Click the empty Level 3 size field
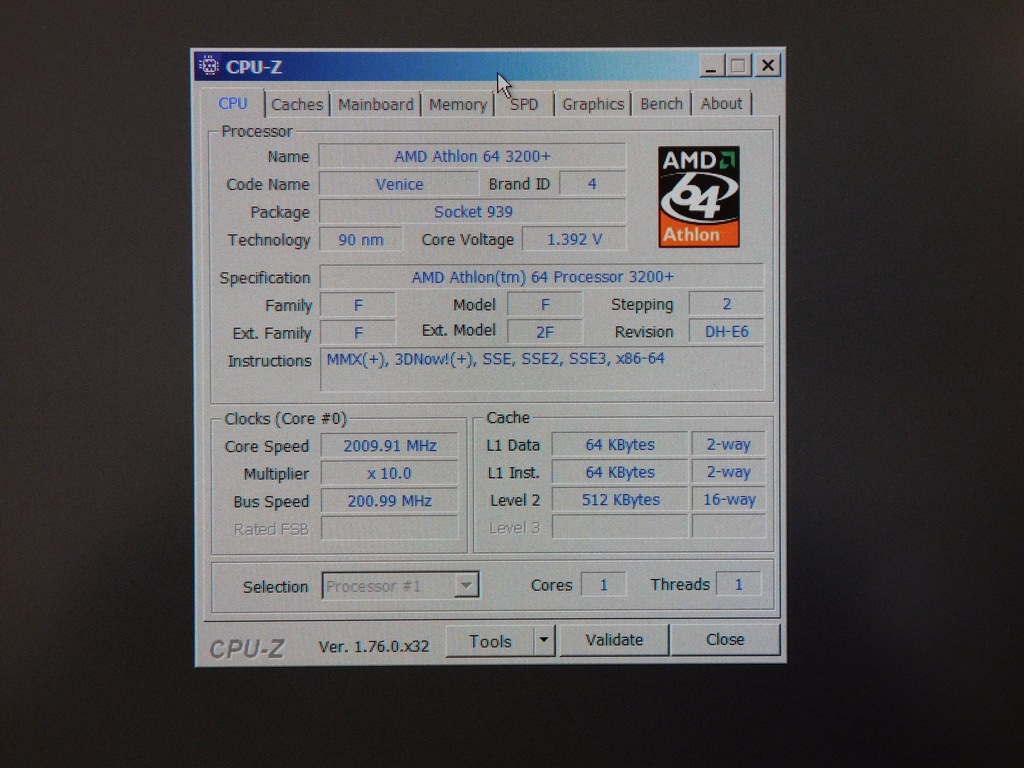The image size is (1024, 768). (x=620, y=526)
